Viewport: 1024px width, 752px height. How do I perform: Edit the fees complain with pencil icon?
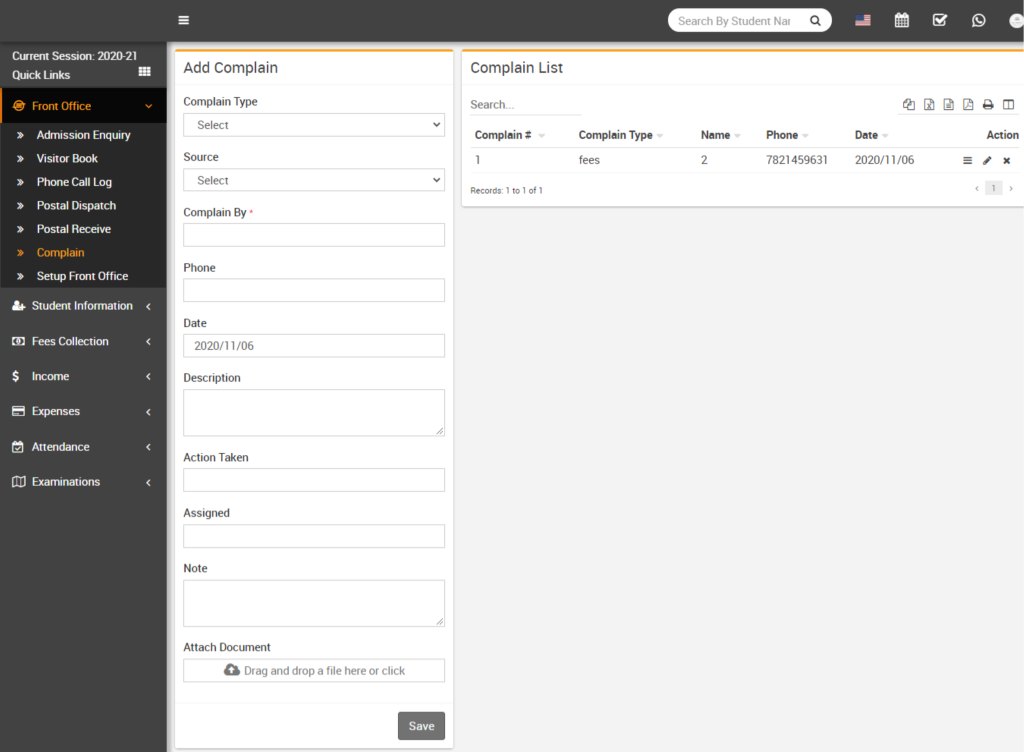987,160
